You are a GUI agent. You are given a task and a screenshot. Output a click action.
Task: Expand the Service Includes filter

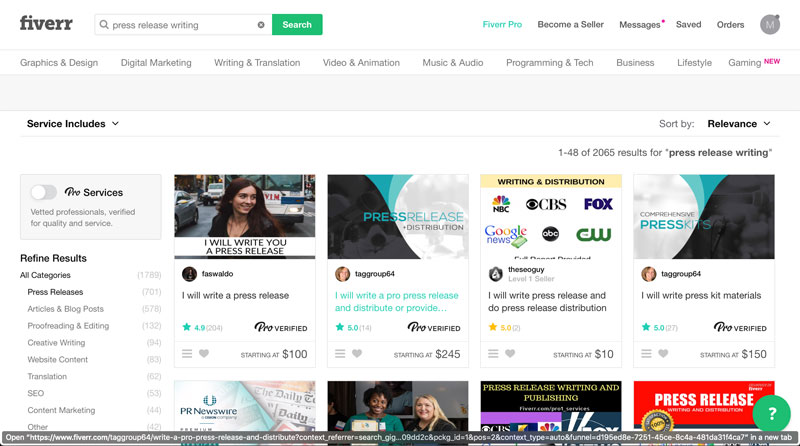(72, 123)
